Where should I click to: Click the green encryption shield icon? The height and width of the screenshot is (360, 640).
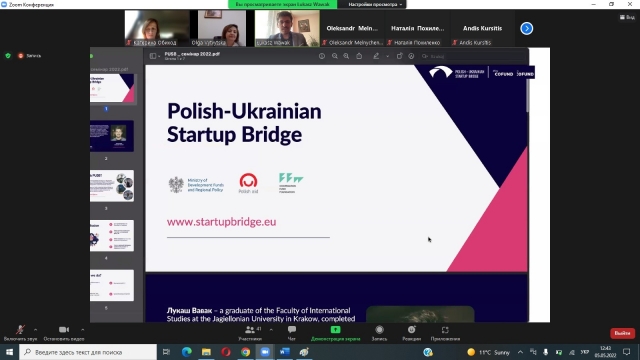point(8,56)
